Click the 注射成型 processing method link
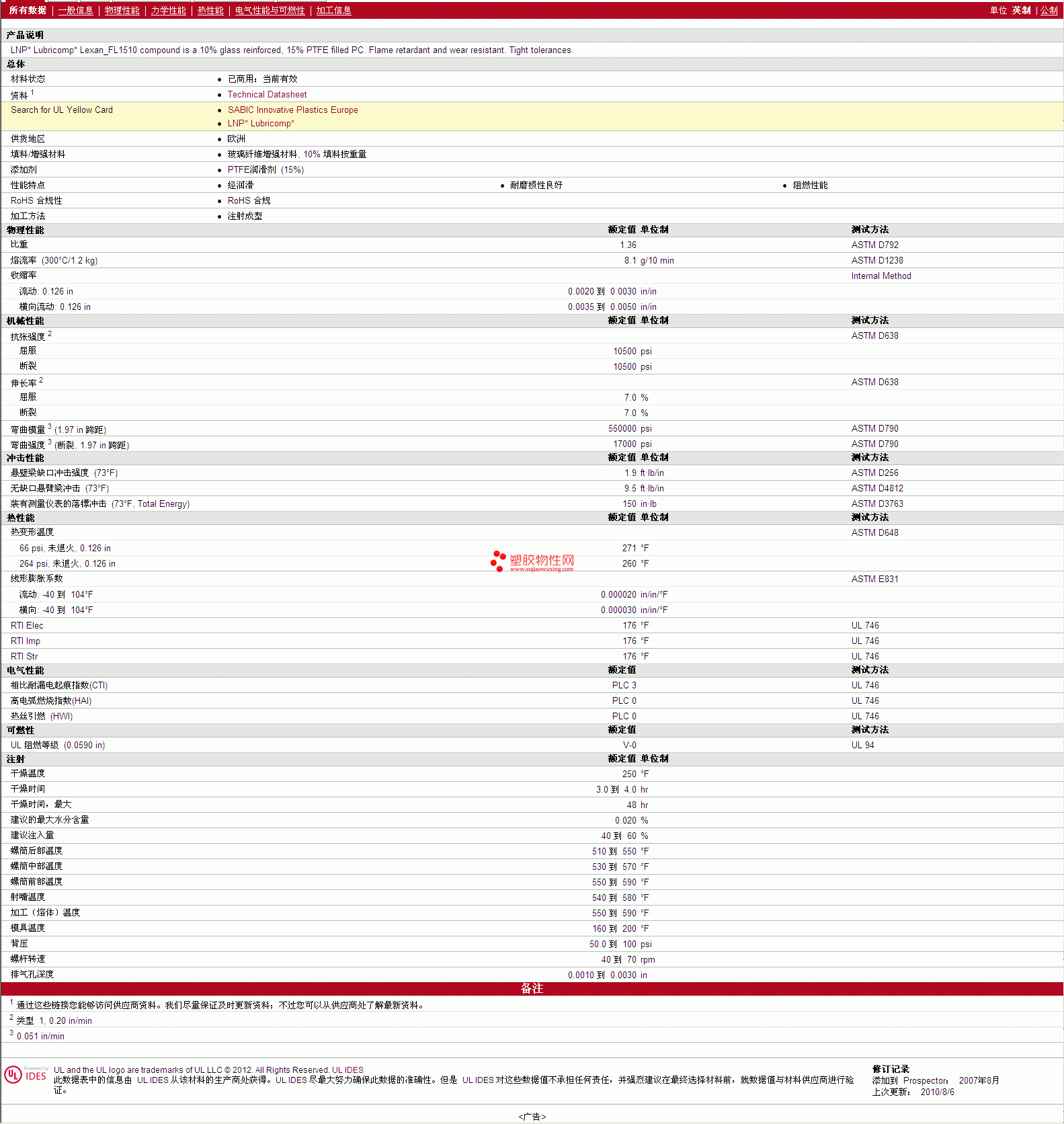1064x1124 pixels. 245,216
